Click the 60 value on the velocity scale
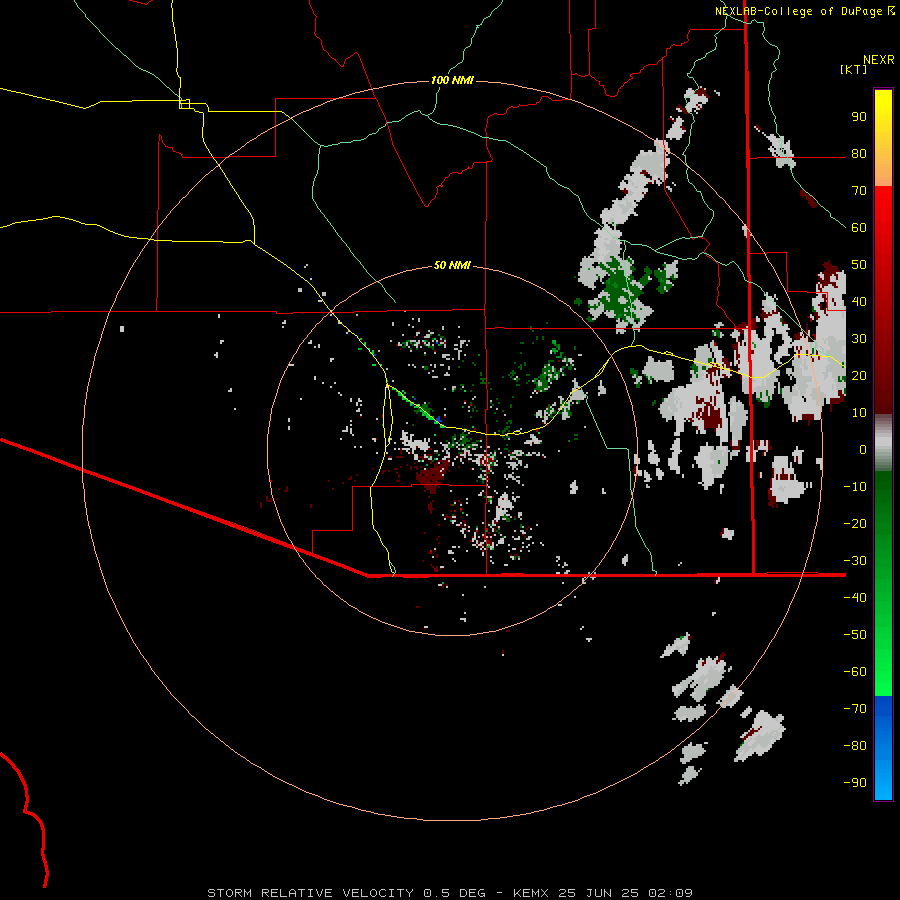This screenshot has height=900, width=900. 859,227
